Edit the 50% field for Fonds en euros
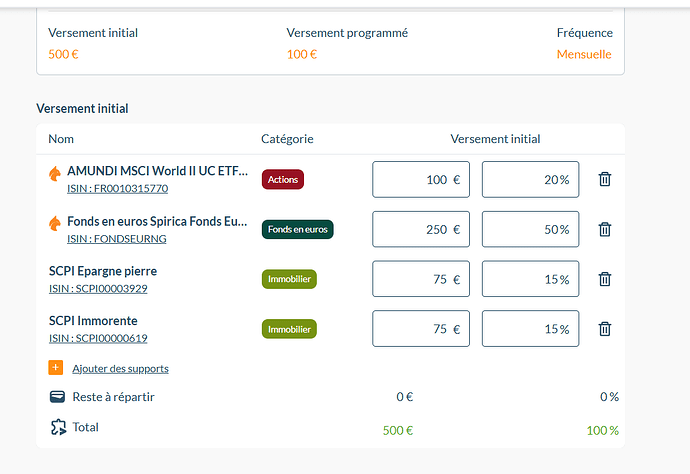Viewport: 690px width, 474px height. coord(530,229)
